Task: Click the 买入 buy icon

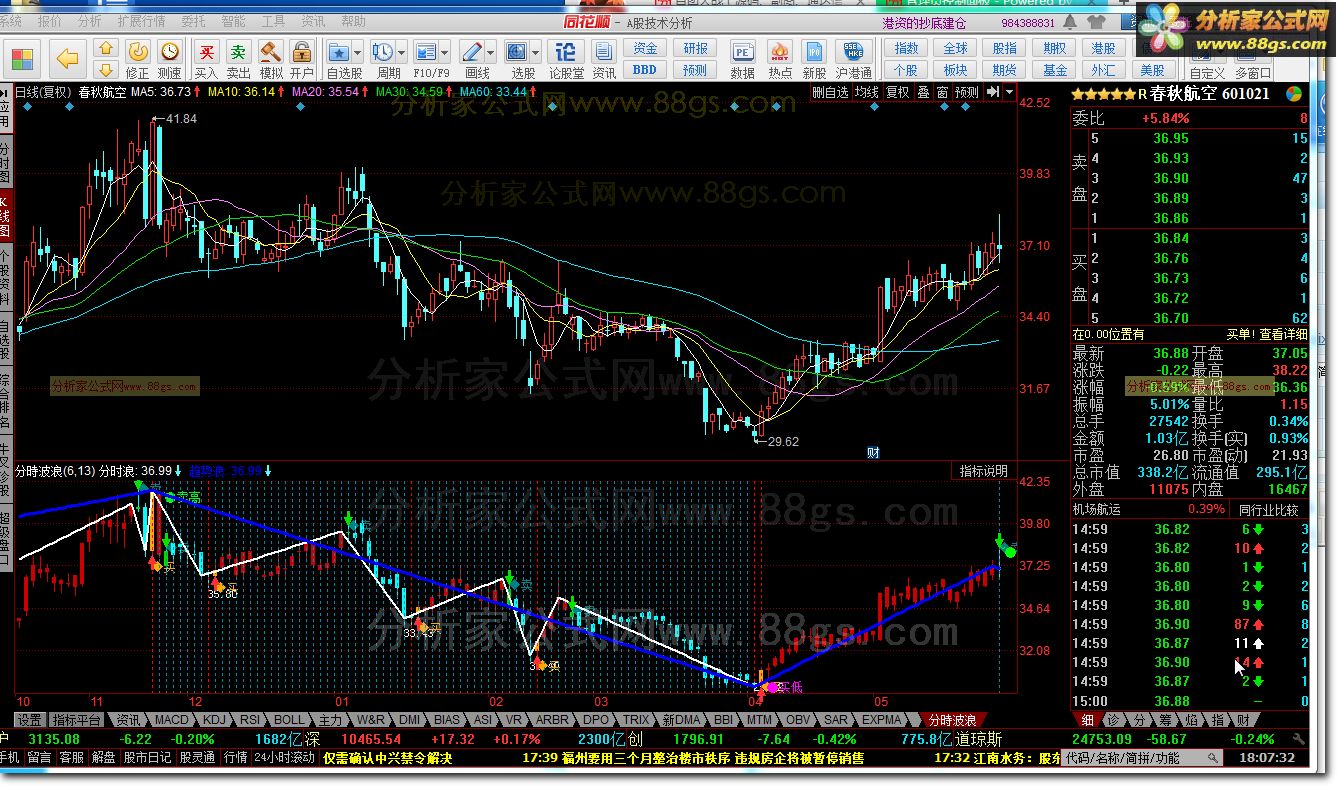Action: click(206, 59)
